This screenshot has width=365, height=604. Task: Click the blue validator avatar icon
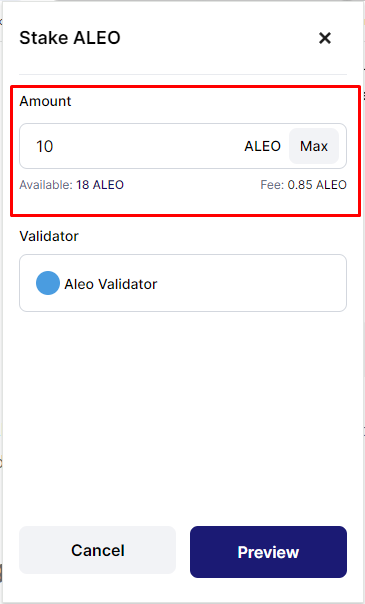[48, 283]
